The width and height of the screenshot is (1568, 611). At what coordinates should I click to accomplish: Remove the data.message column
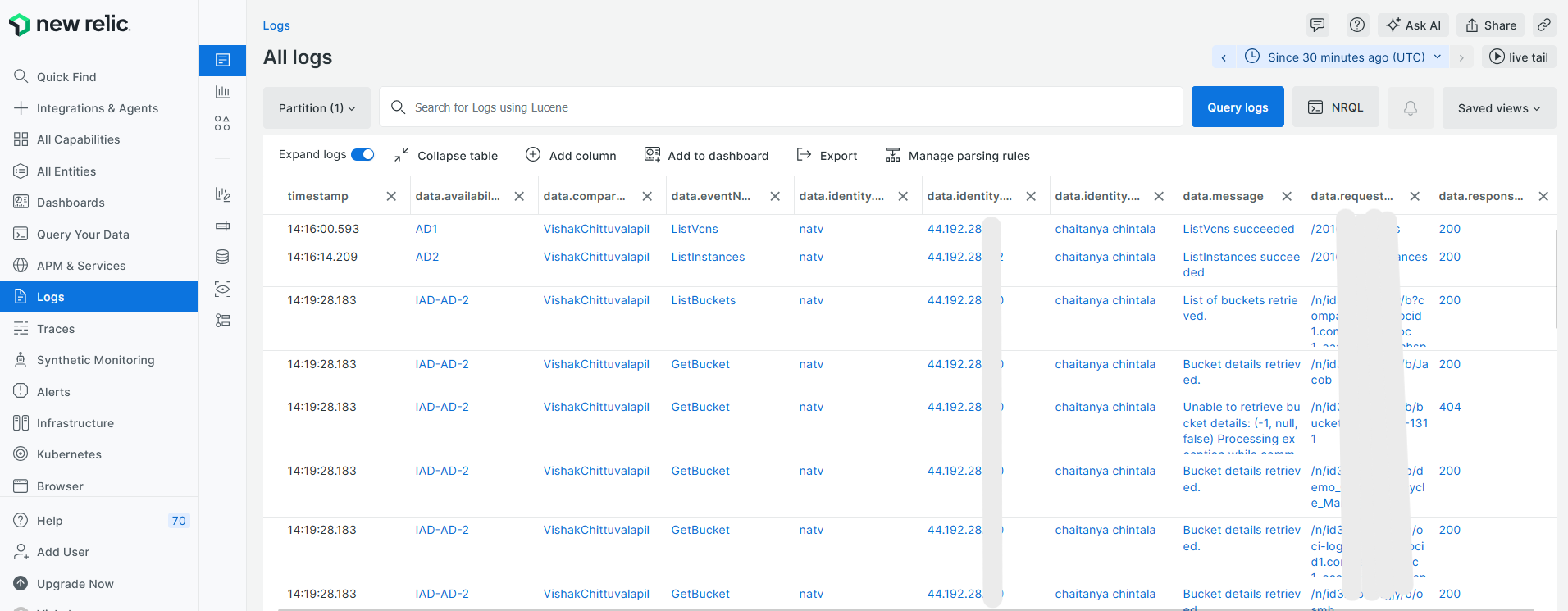click(1287, 196)
